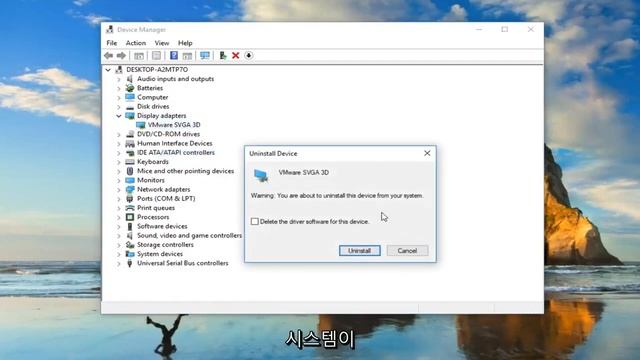
Task: Click the Display adapters category icon
Action: pos(130,116)
